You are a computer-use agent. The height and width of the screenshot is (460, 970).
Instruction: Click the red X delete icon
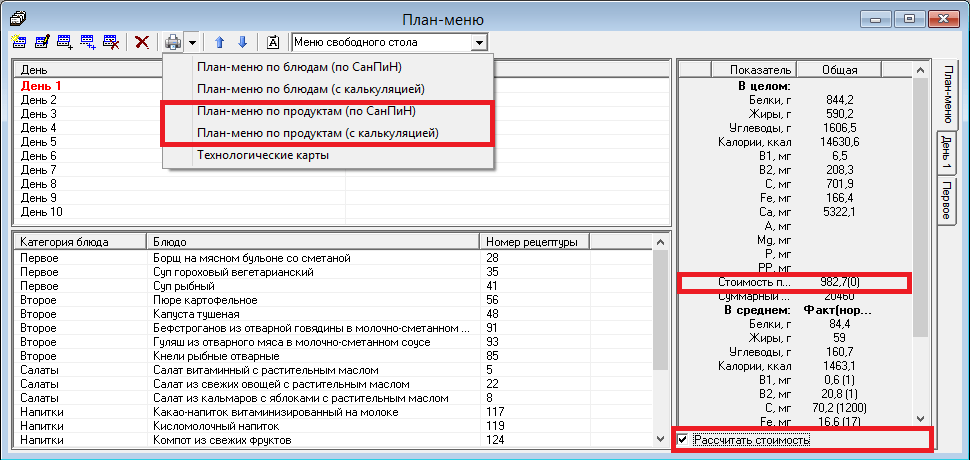142,42
